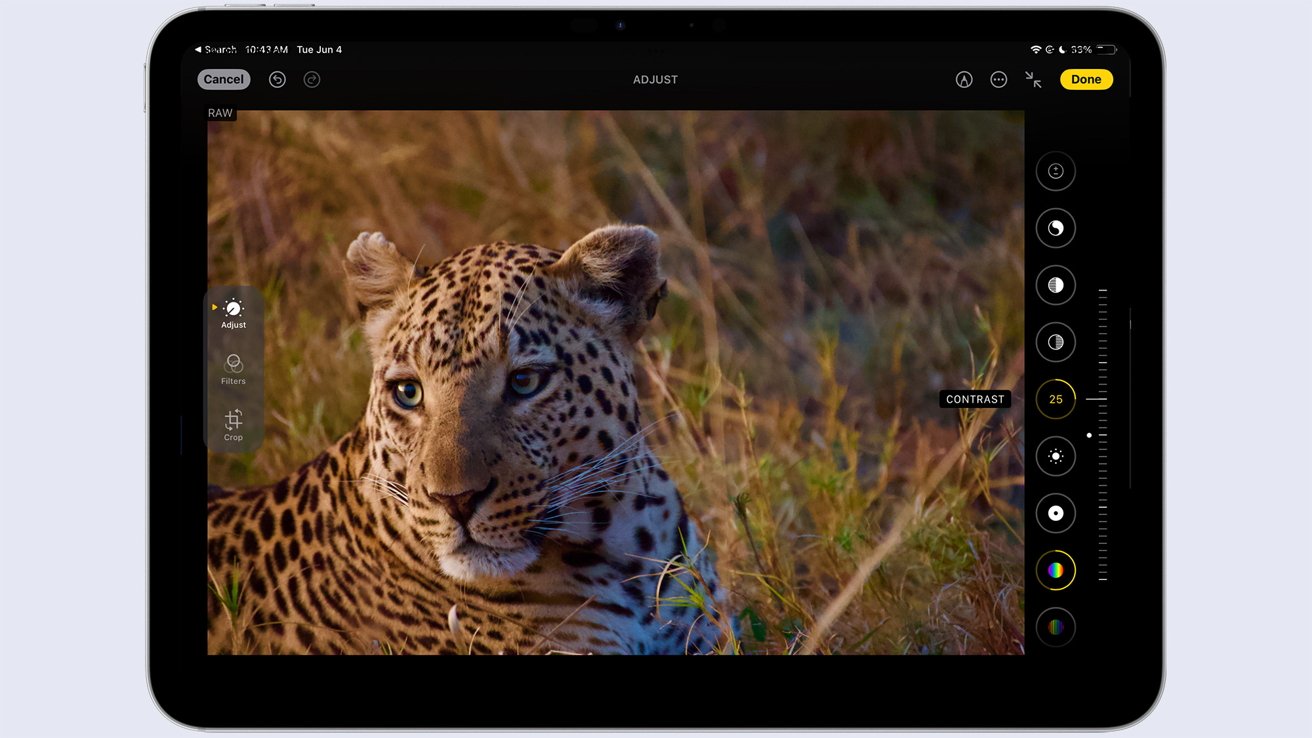Open the Markup pen tool
The image size is (1312, 738).
[x=963, y=79]
